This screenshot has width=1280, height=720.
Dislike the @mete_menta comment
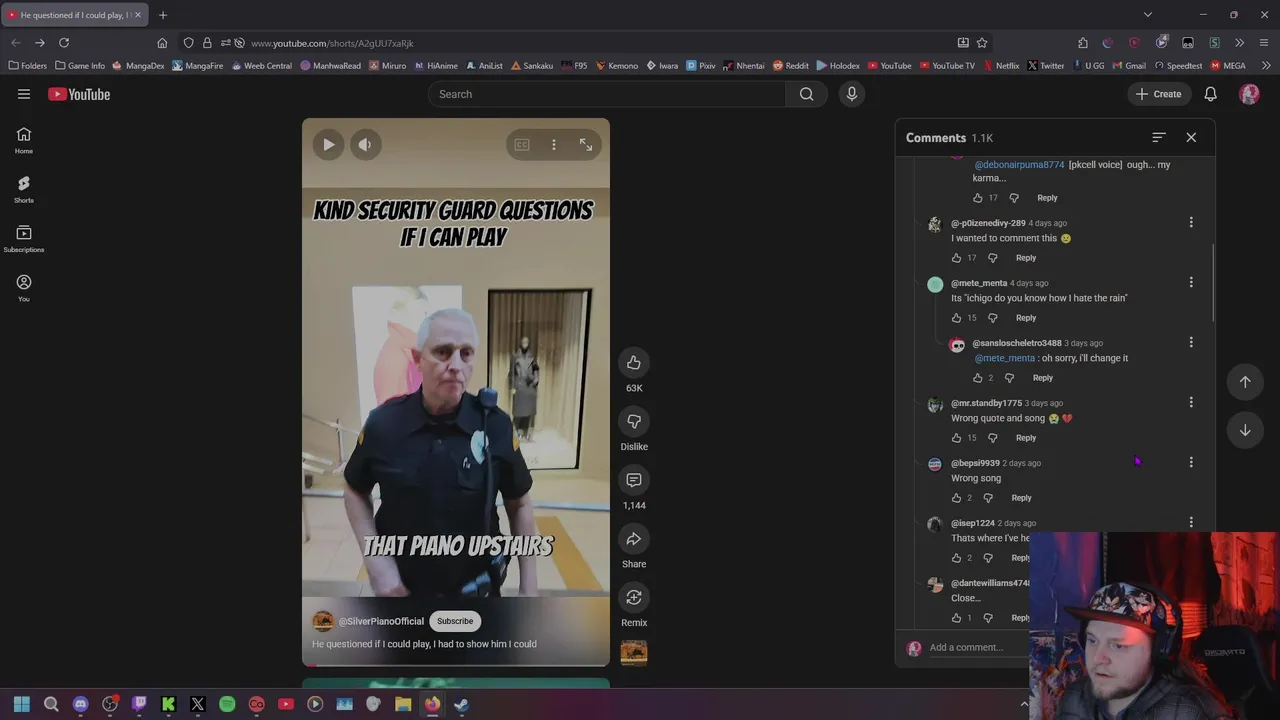tap(993, 318)
